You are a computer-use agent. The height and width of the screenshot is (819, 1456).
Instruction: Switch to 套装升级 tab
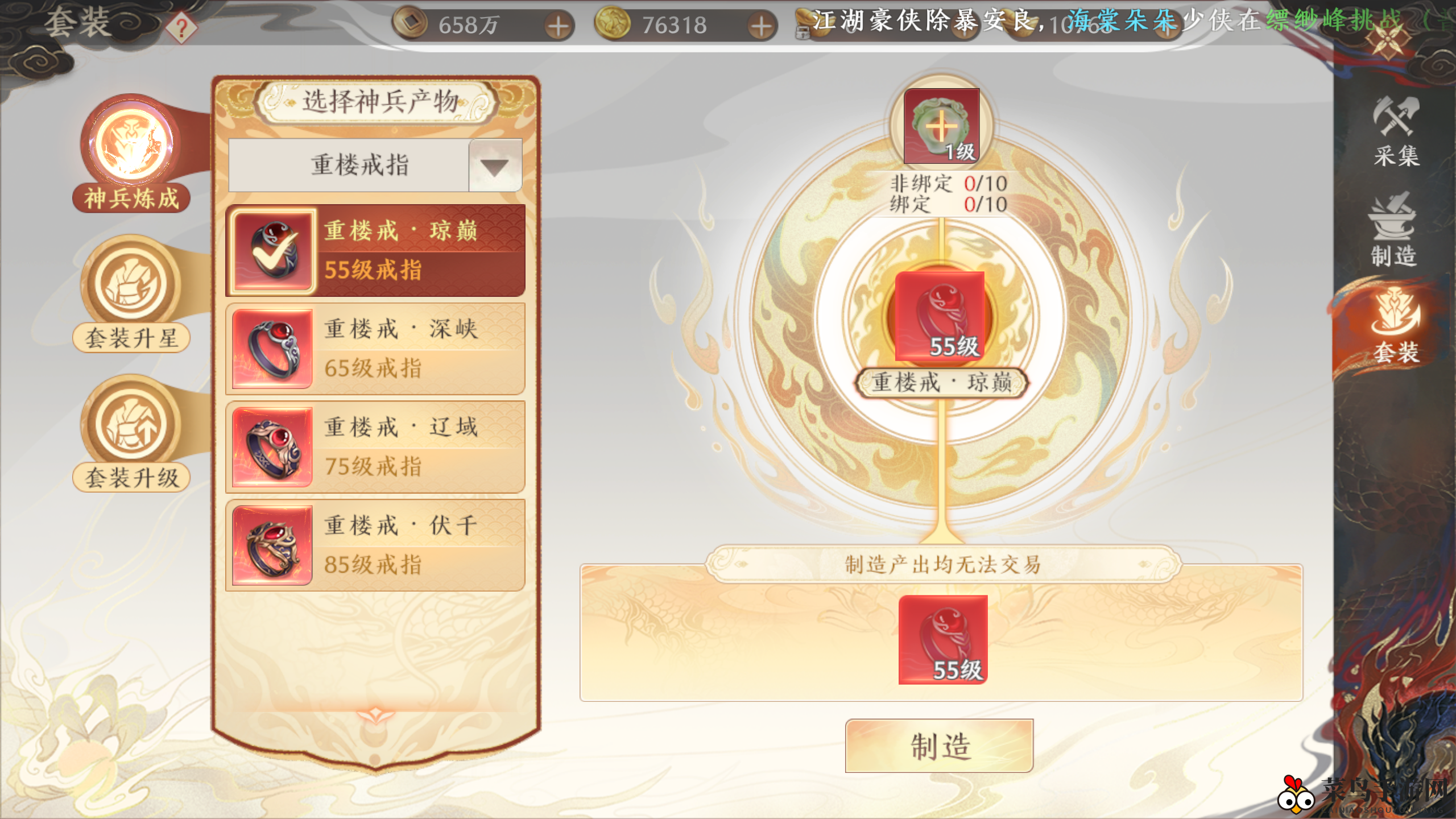131,435
